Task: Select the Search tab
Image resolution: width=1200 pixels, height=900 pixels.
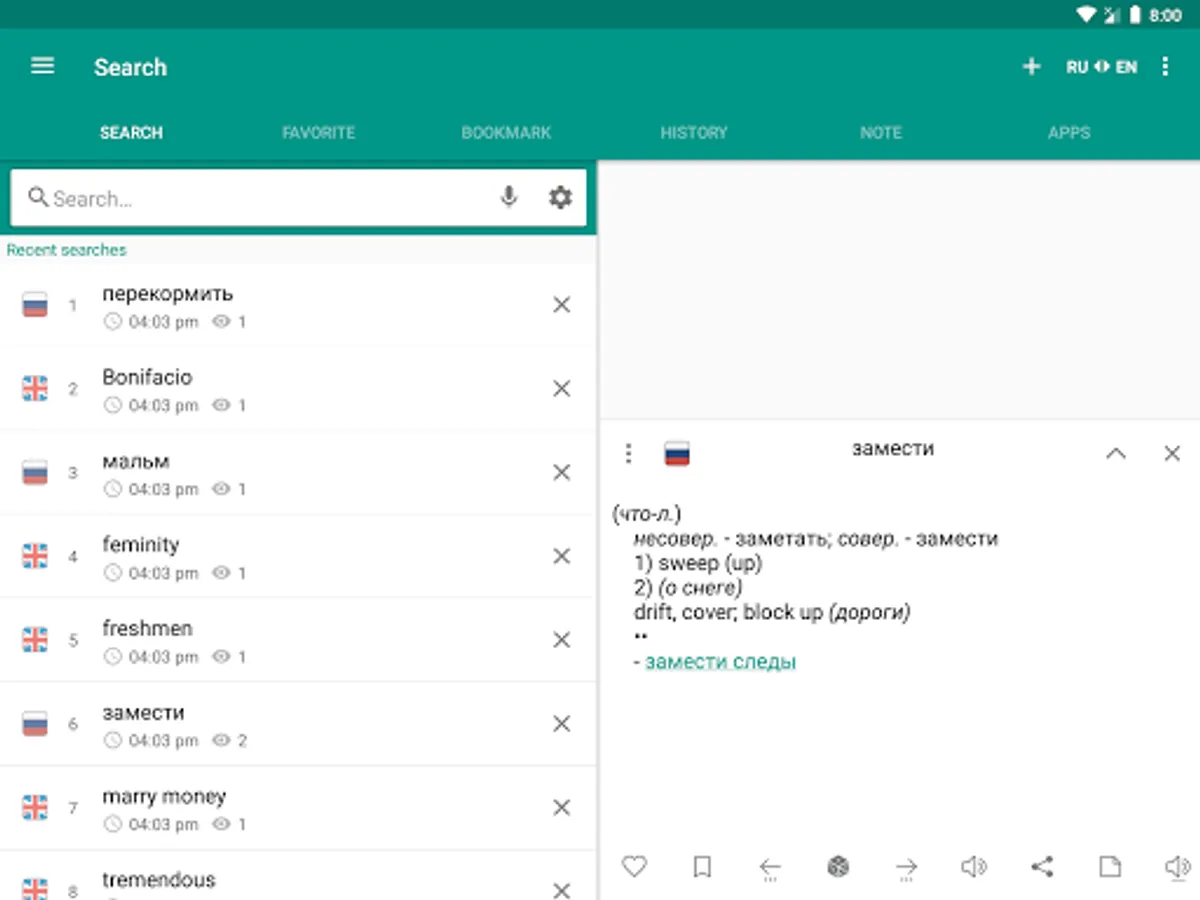Action: 131,132
